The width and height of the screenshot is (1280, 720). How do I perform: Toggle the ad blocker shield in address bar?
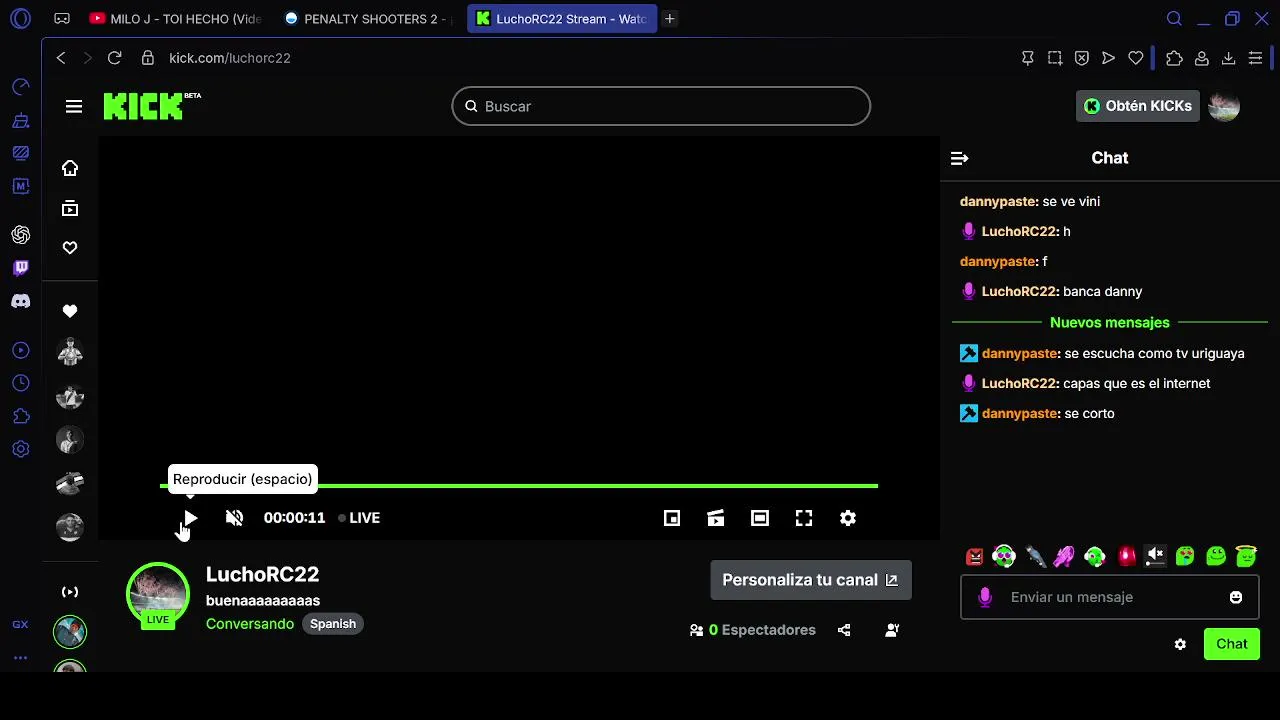1081,58
